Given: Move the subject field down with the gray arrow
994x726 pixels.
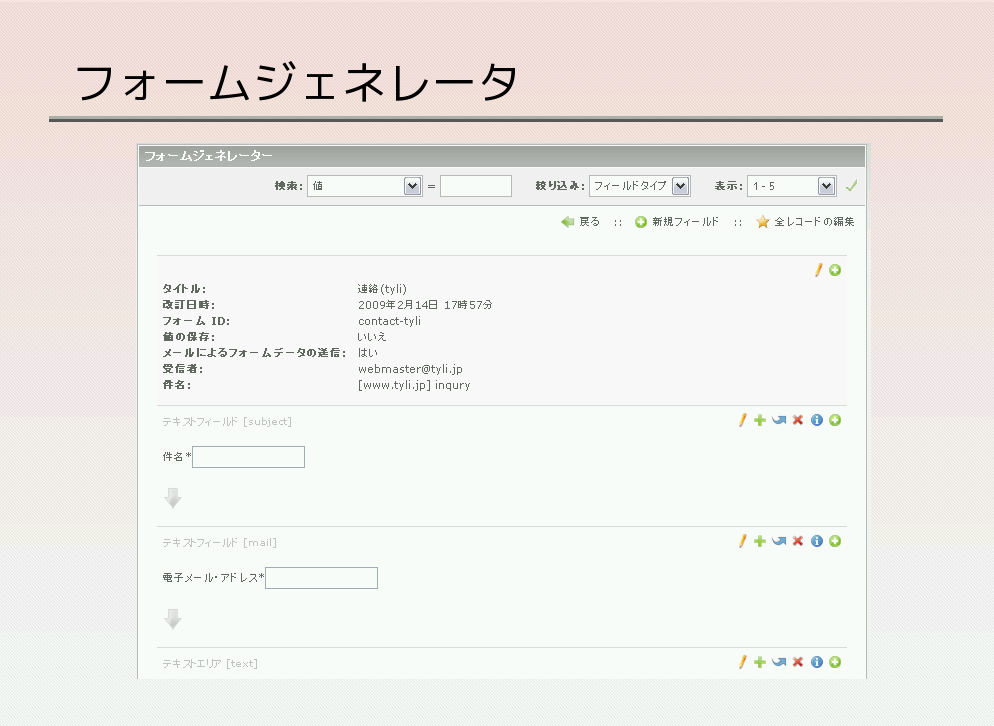Looking at the screenshot, I should click(x=172, y=498).
